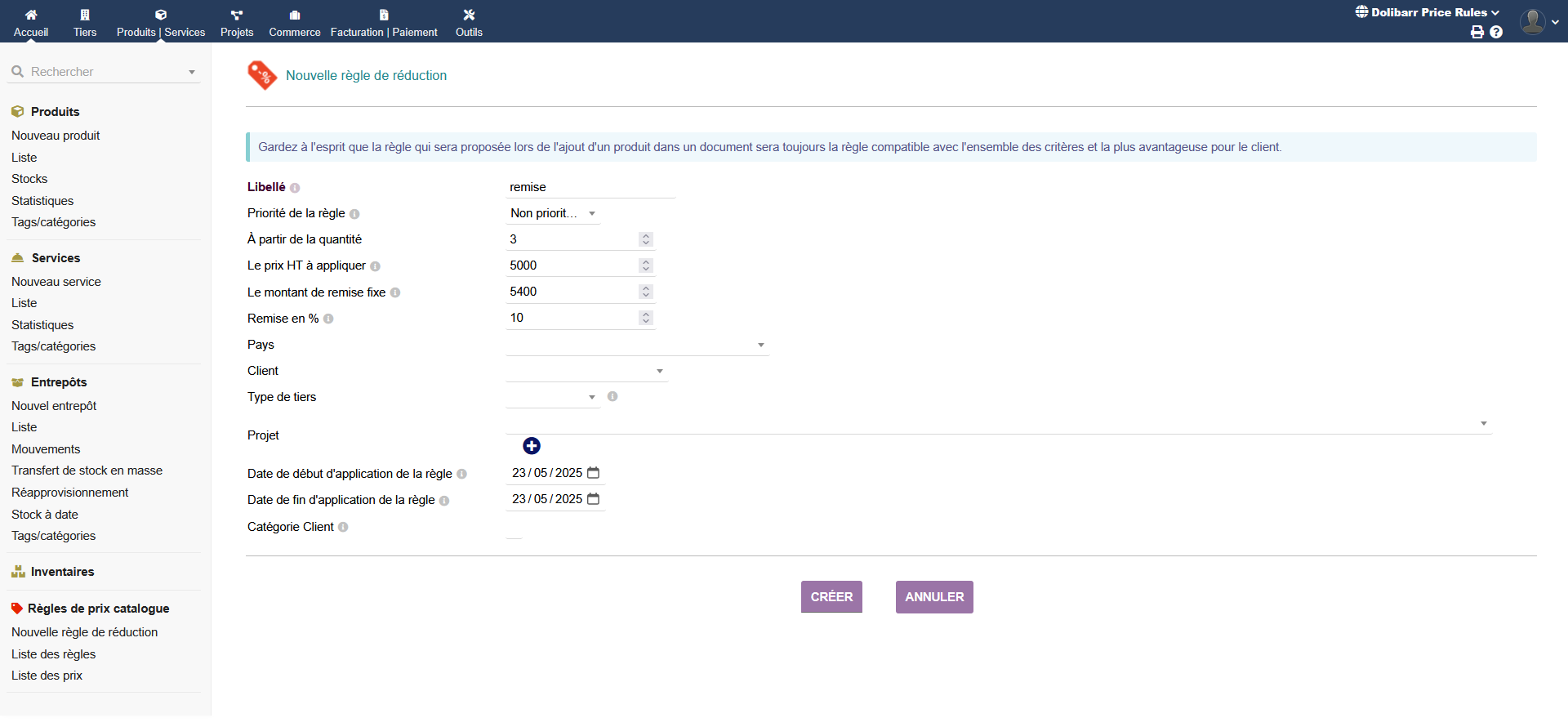The width and height of the screenshot is (1568, 727).
Task: Click the plus icon to add project
Action: click(532, 446)
